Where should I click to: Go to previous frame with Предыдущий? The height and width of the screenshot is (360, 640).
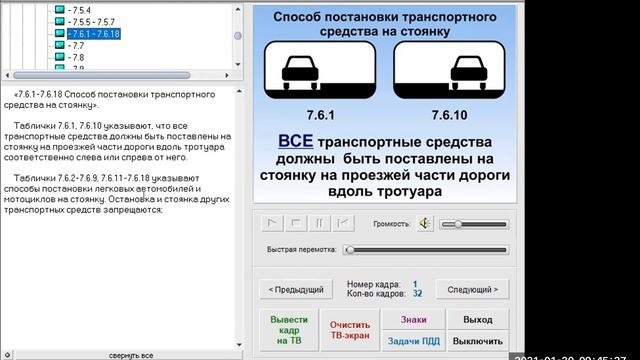pyautogui.click(x=296, y=289)
